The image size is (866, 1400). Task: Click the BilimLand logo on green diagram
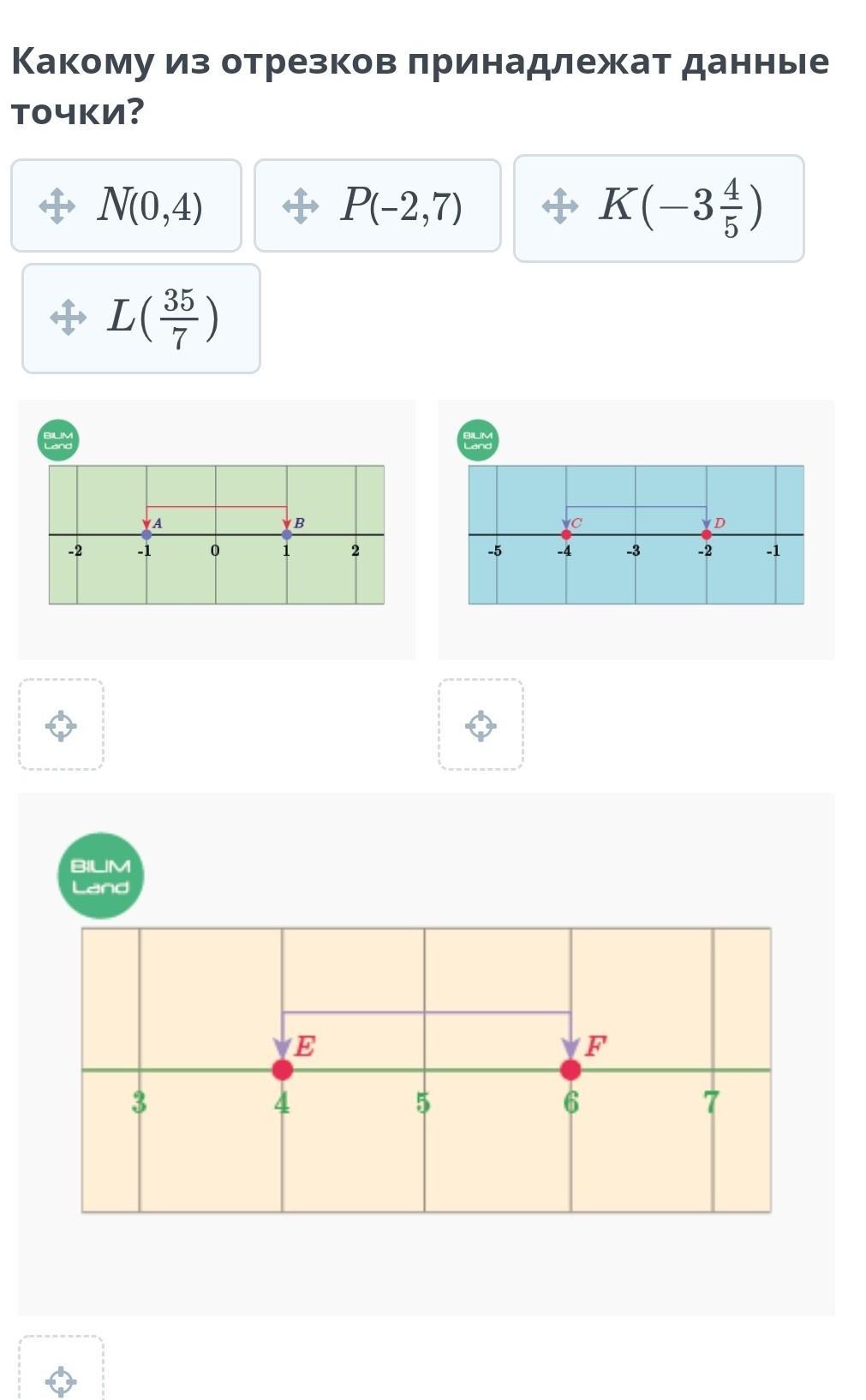pos(58,440)
